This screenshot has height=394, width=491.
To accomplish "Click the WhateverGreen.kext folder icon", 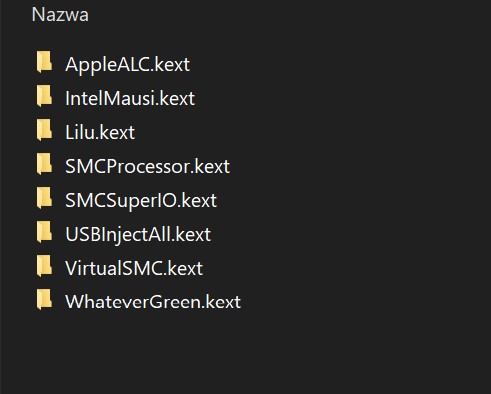I will coord(44,299).
